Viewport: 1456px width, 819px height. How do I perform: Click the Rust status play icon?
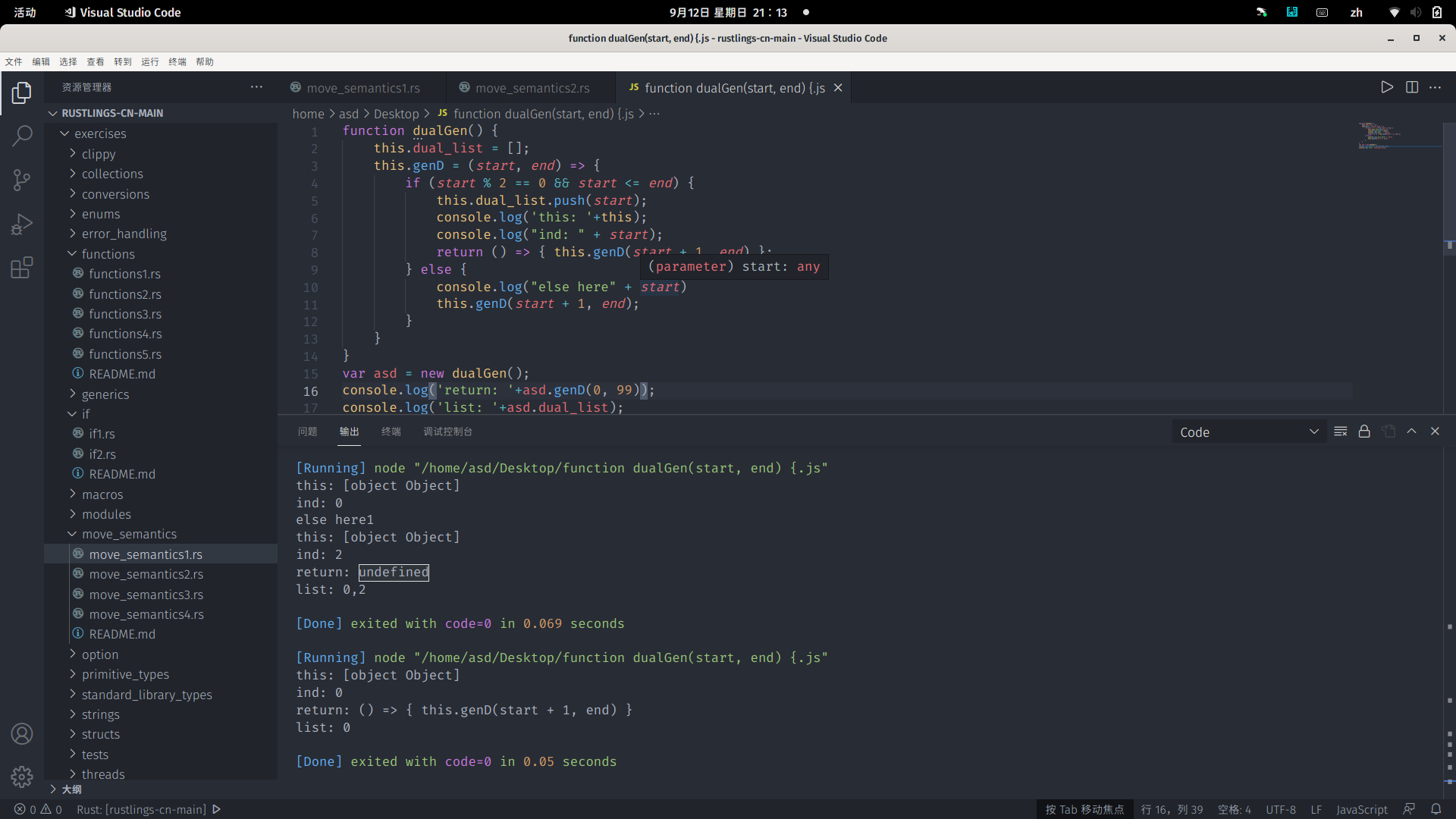(217, 809)
